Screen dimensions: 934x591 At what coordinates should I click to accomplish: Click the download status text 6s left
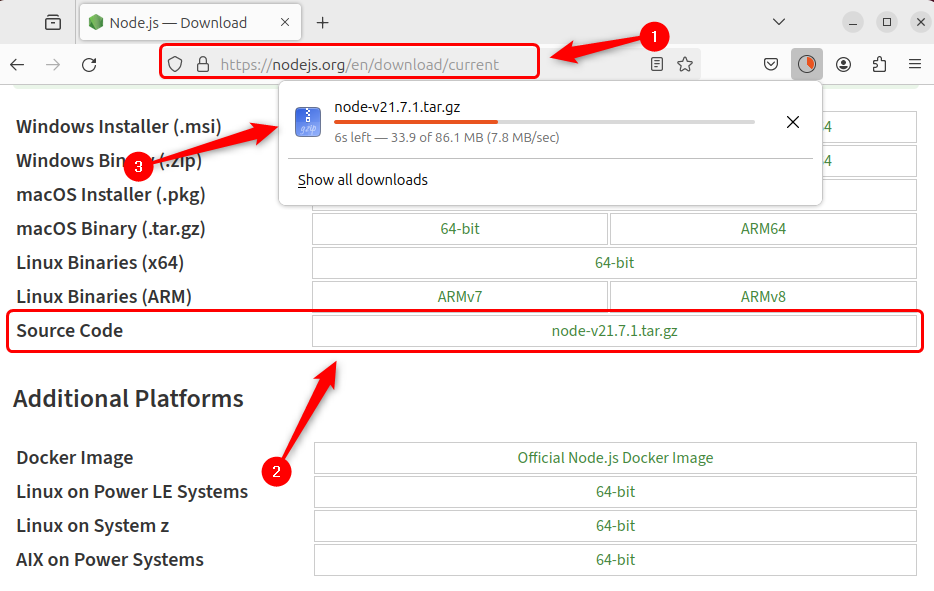447,138
